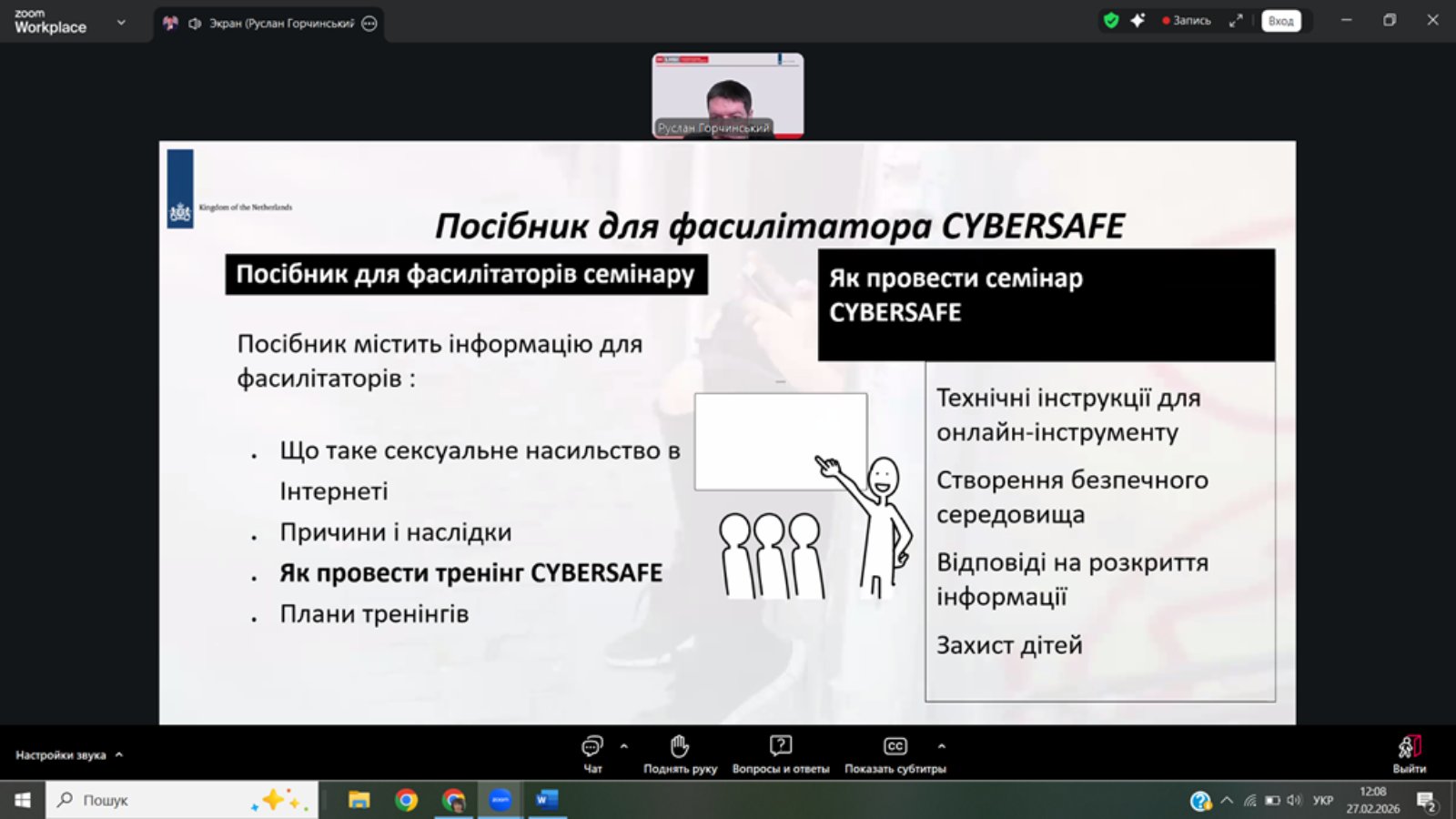Click the recording indicator label
This screenshot has width=1456, height=819.
pos(1187,21)
